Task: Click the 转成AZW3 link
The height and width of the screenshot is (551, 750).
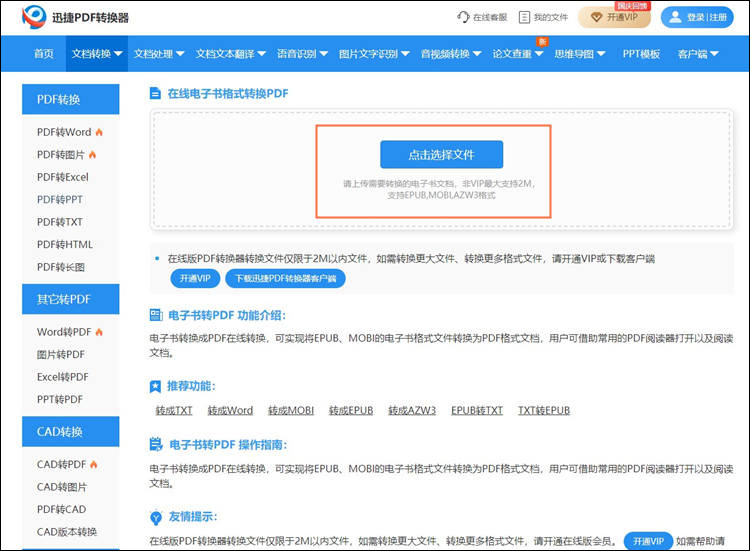Action: click(412, 411)
